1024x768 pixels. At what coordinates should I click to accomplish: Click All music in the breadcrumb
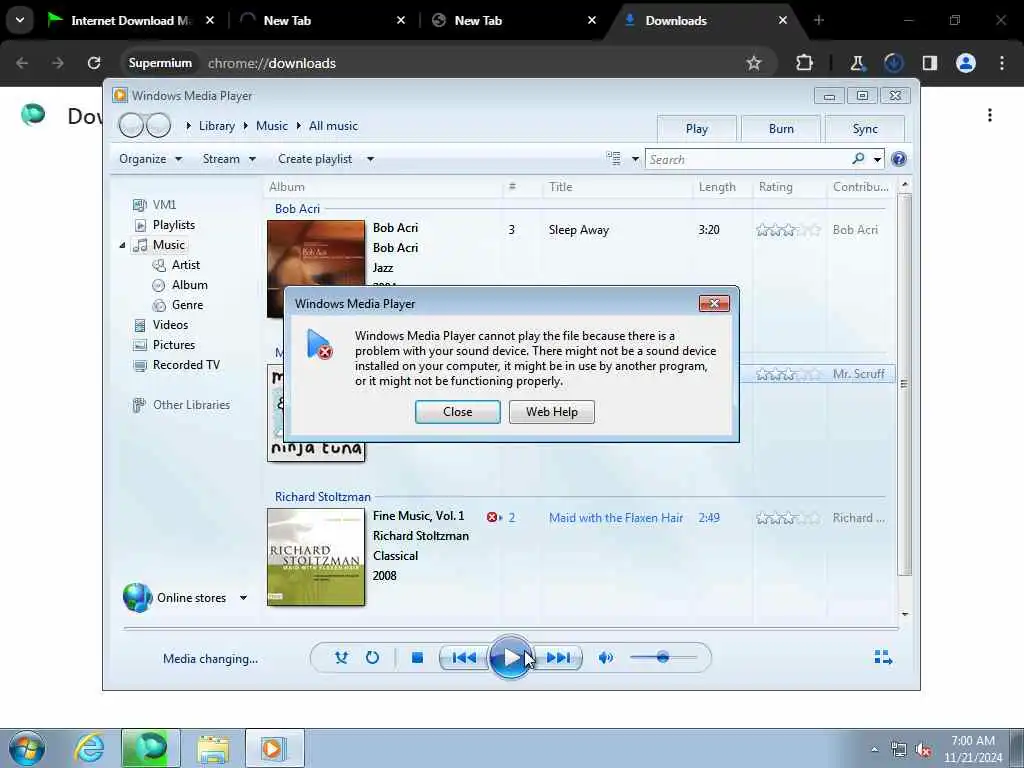tap(333, 126)
